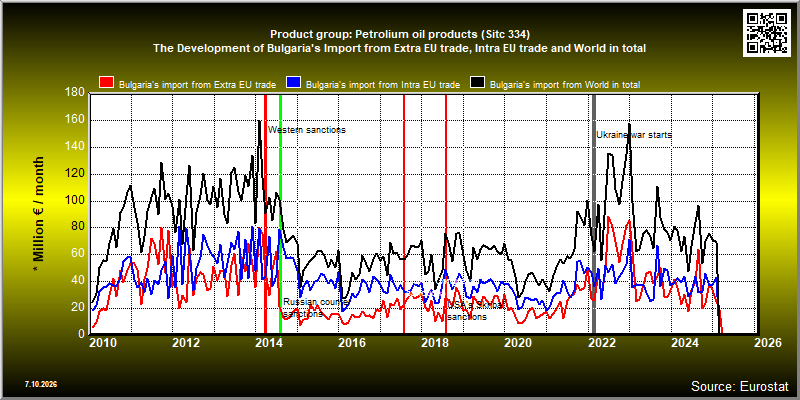Click the 2020 x-axis label
Screen dimensions: 800x400
click(x=519, y=343)
